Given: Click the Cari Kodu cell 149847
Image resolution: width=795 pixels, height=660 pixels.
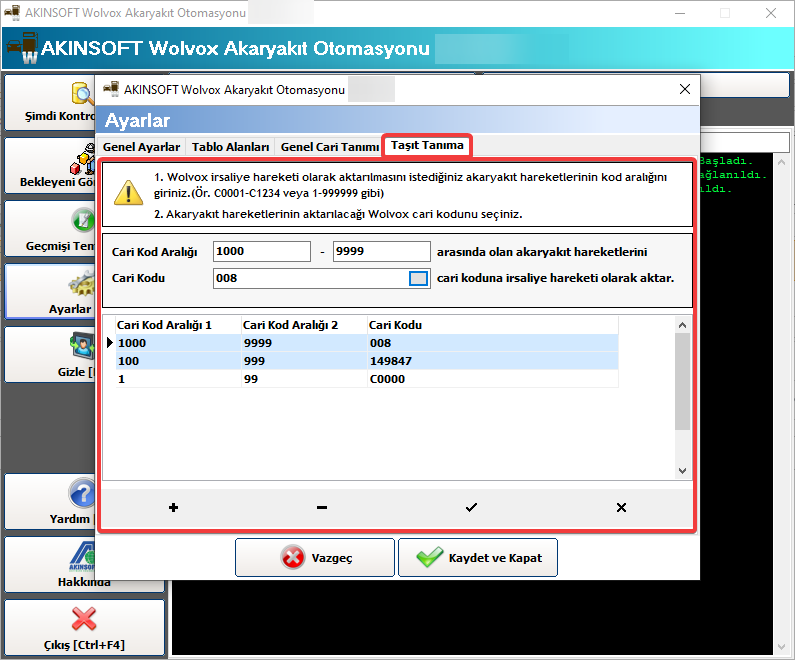Looking at the screenshot, I should (x=493, y=361).
